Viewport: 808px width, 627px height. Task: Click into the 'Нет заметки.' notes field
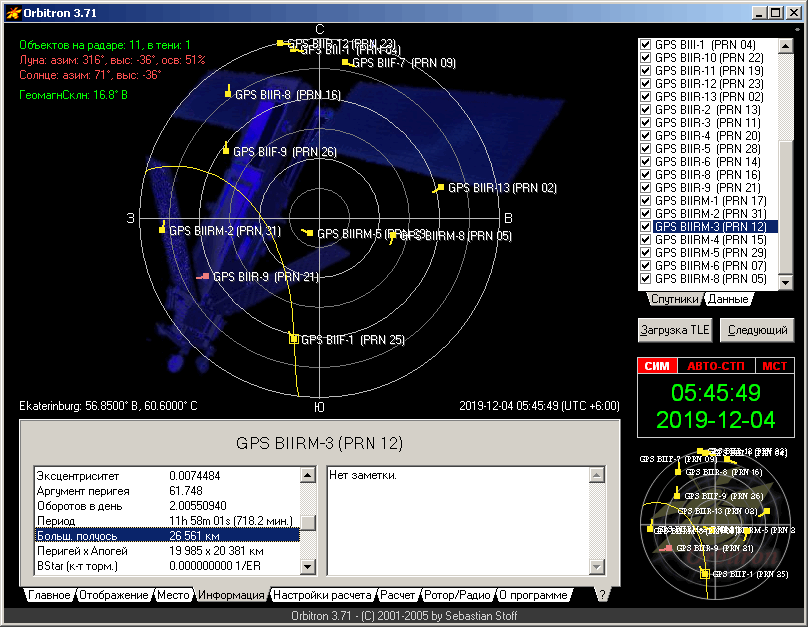pyautogui.click(x=458, y=520)
